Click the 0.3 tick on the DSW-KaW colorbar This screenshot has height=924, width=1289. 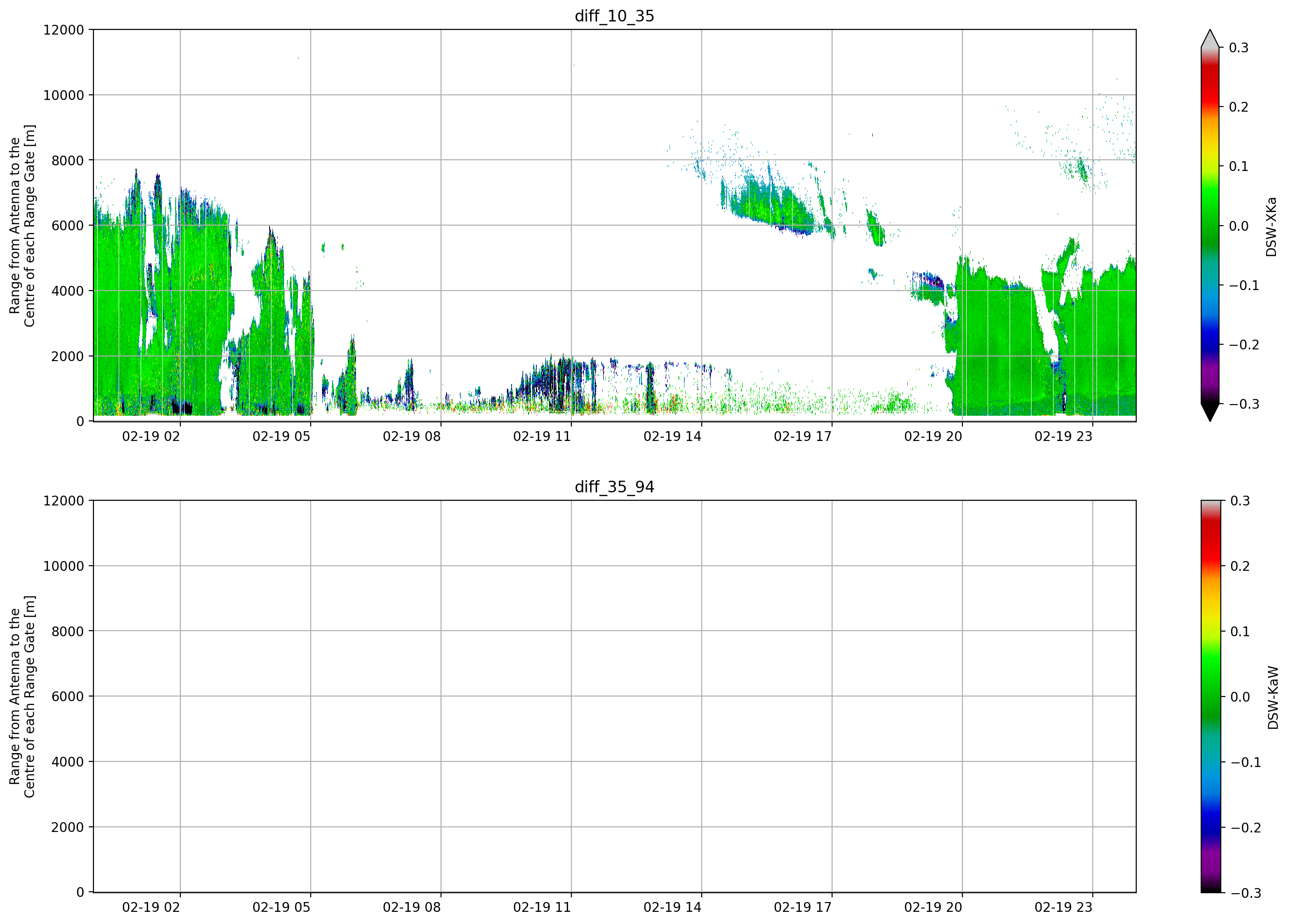click(x=1240, y=501)
